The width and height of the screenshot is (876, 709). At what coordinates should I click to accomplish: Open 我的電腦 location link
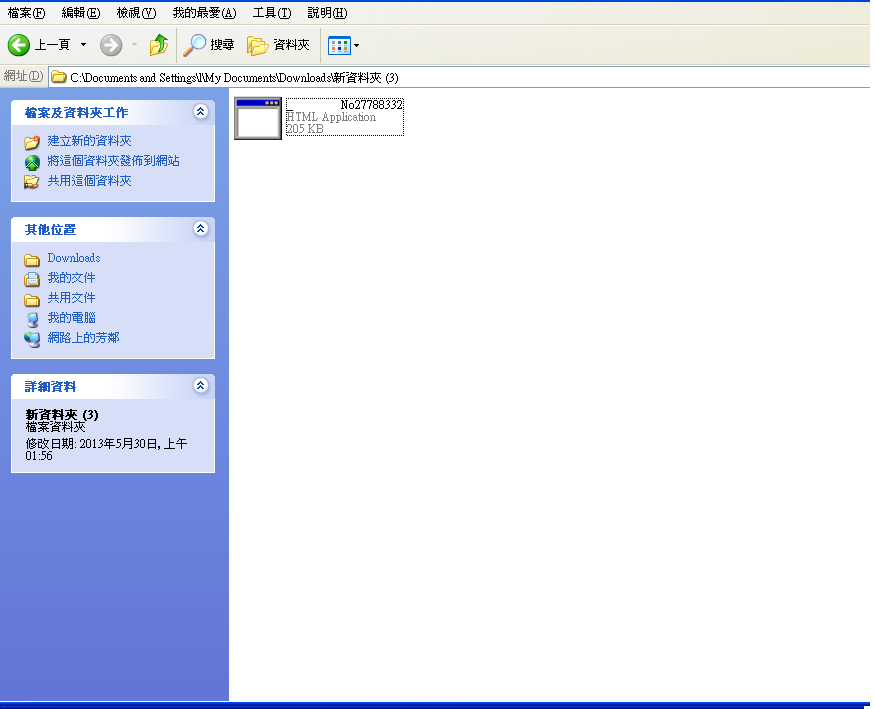point(71,318)
